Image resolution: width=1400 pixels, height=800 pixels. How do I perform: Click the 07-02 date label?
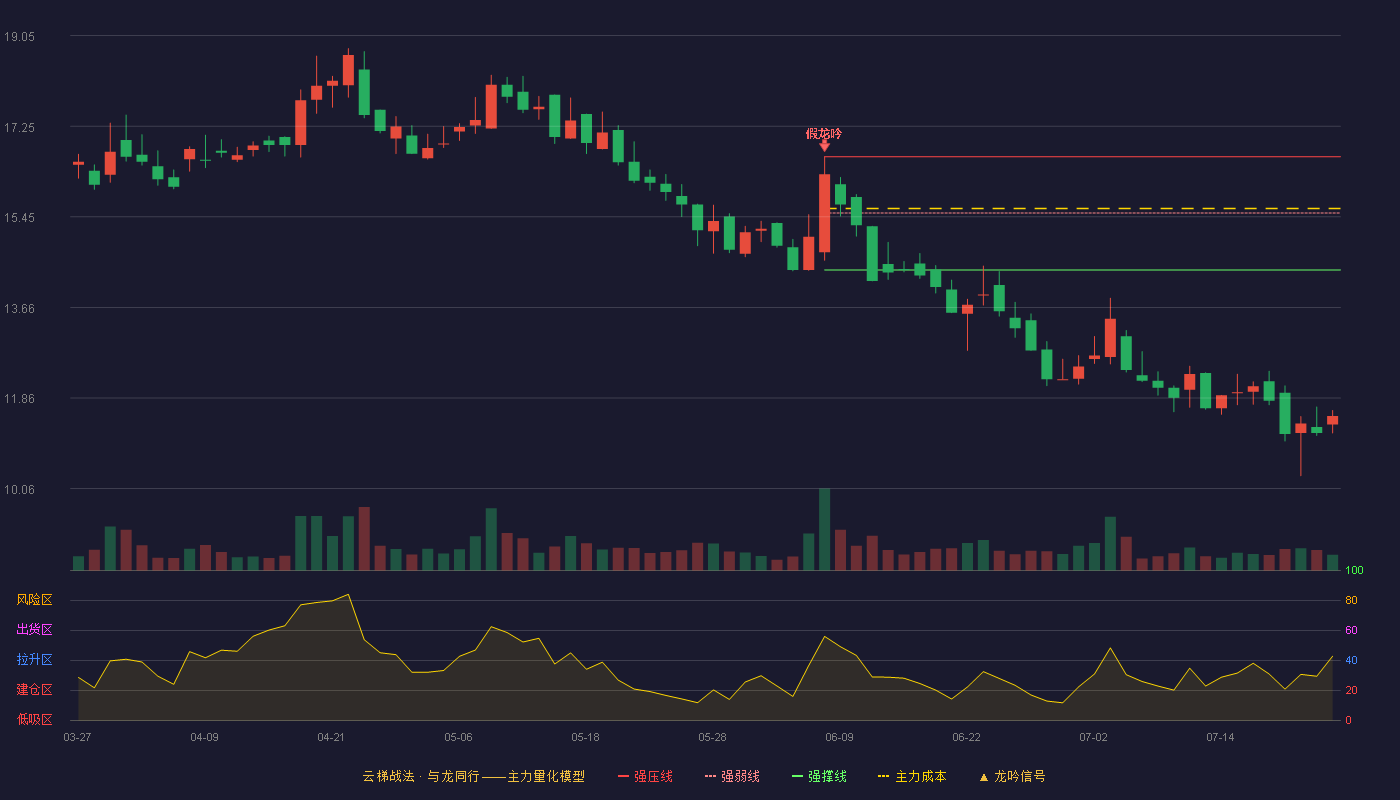[1093, 737]
